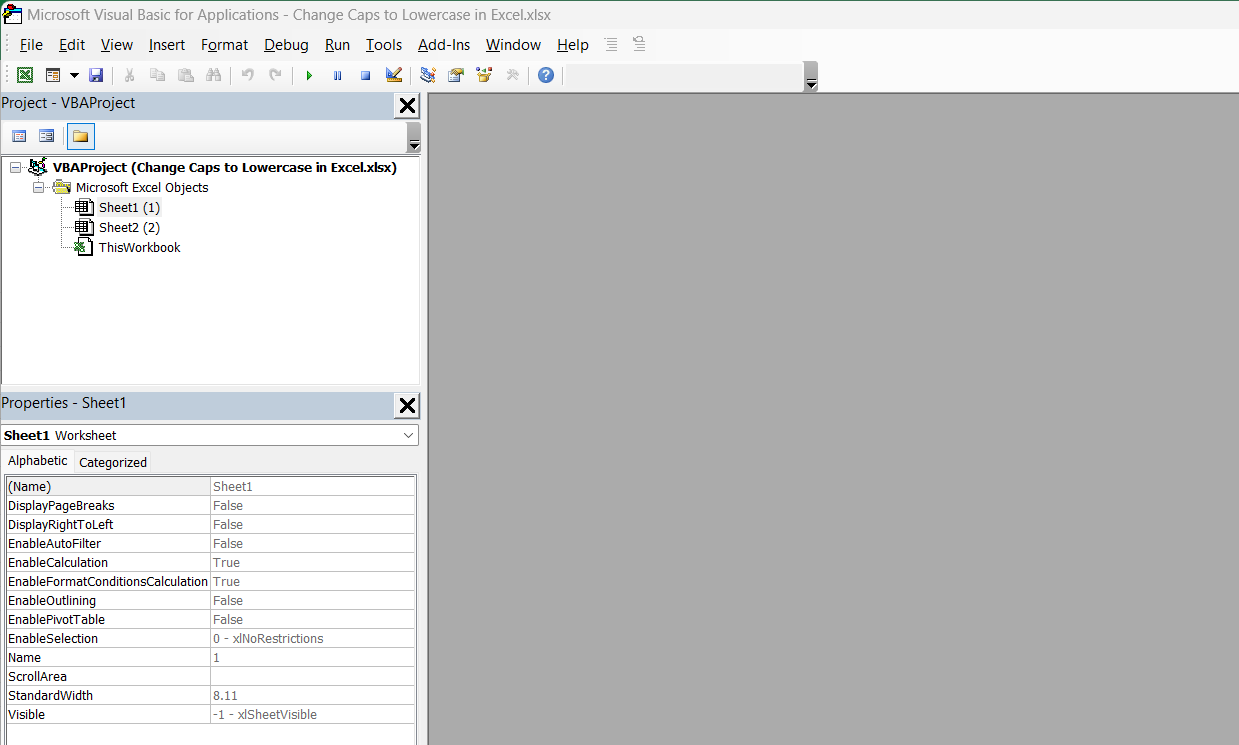Collapse the VBAProject tree node
1239x745 pixels.
[15, 168]
